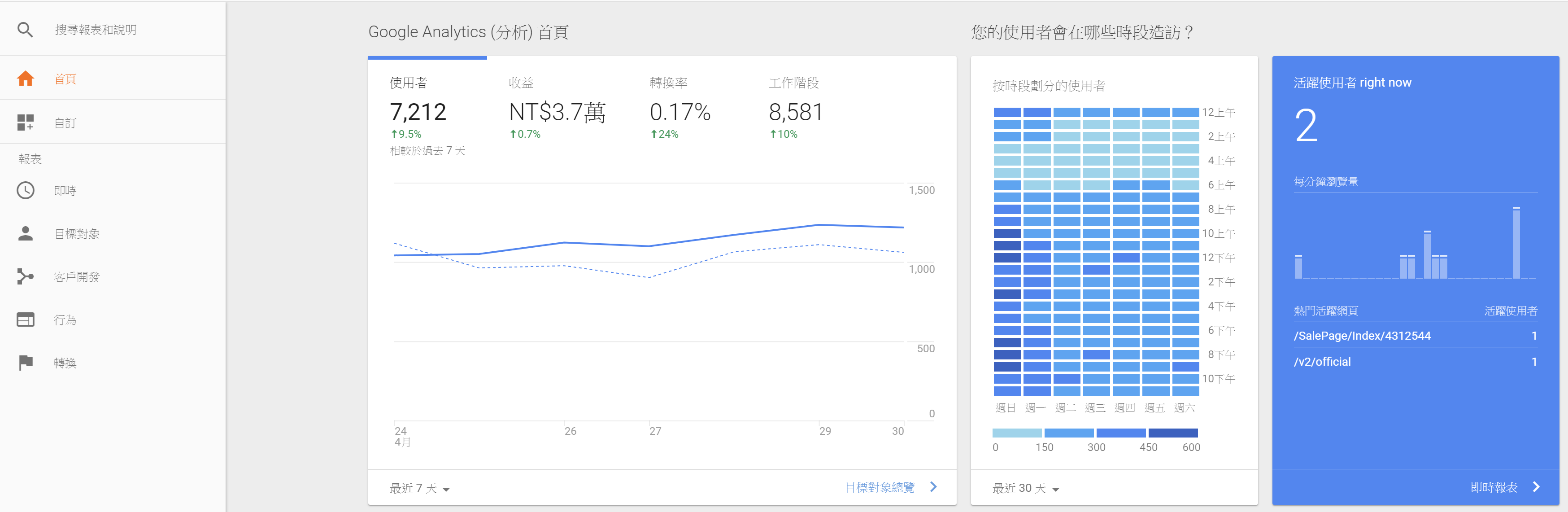Click chevron arrow beside 目標對象總覽
This screenshot has height=512, width=1568.
click(x=933, y=487)
